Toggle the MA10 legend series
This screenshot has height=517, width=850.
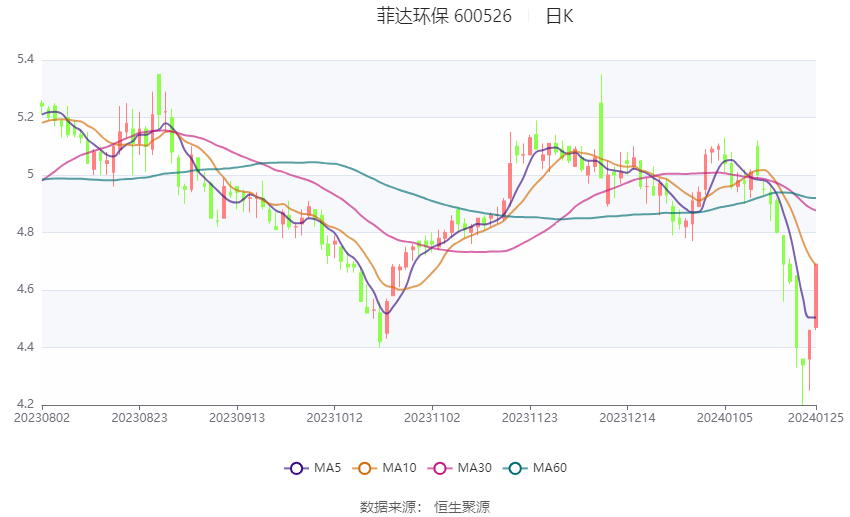click(384, 468)
